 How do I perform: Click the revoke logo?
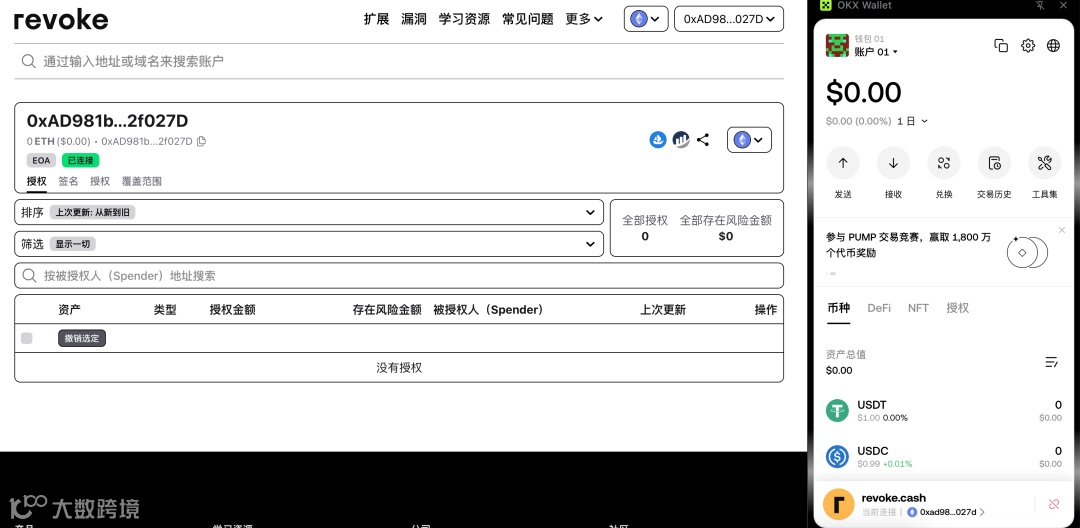point(61,19)
